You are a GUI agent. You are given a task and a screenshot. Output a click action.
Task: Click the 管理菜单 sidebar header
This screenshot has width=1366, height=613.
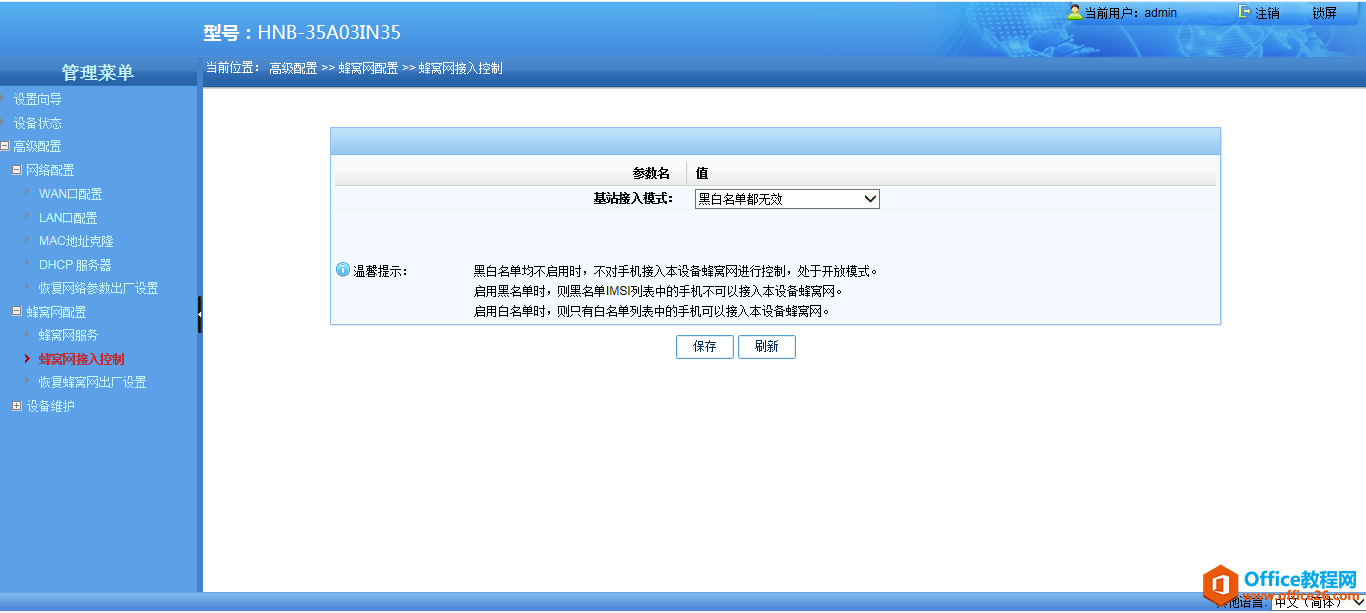[x=98, y=72]
